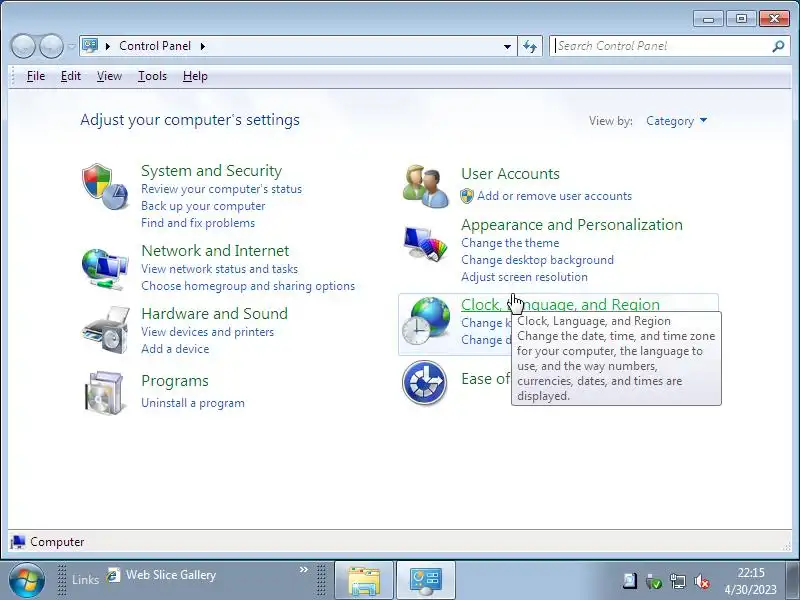Screen dimensions: 800x600
Task: Click the Computer icon in status bar
Action: click(18, 541)
